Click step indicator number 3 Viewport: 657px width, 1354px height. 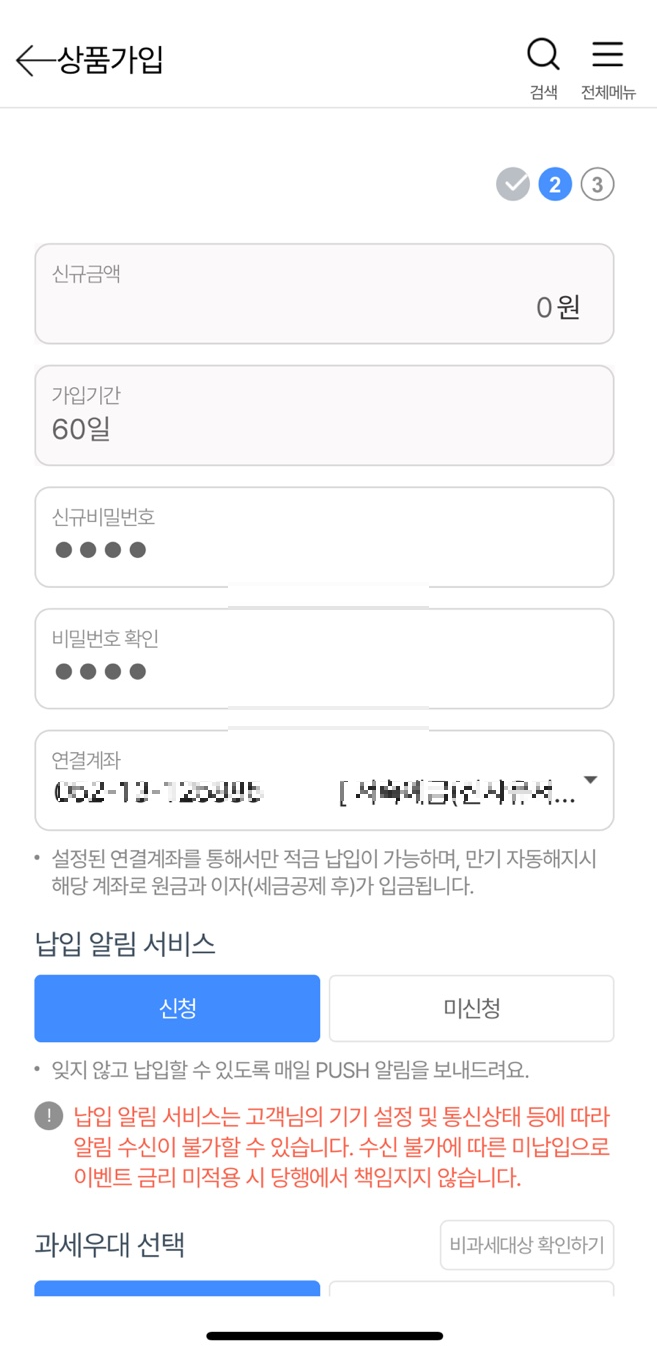click(597, 184)
